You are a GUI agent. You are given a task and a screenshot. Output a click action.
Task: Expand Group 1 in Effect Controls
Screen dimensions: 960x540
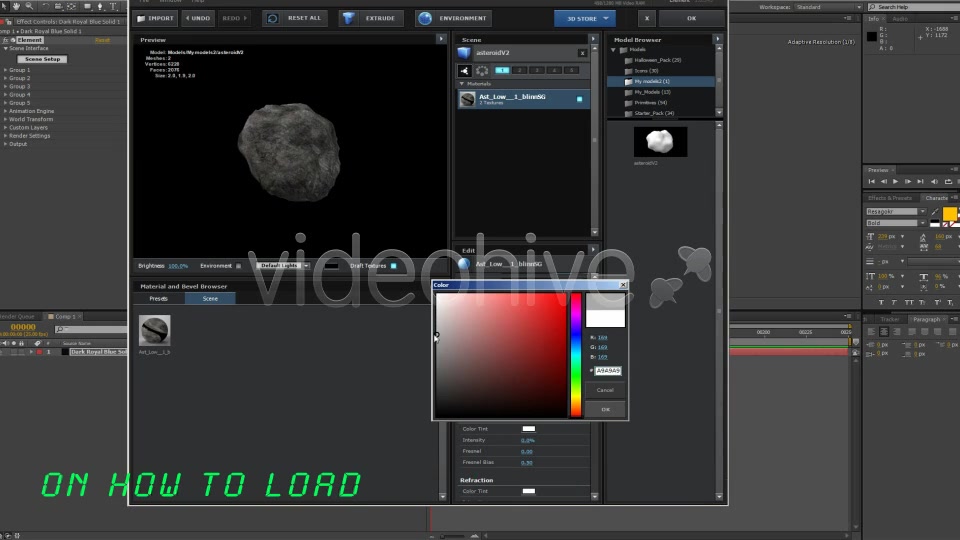tap(6, 70)
